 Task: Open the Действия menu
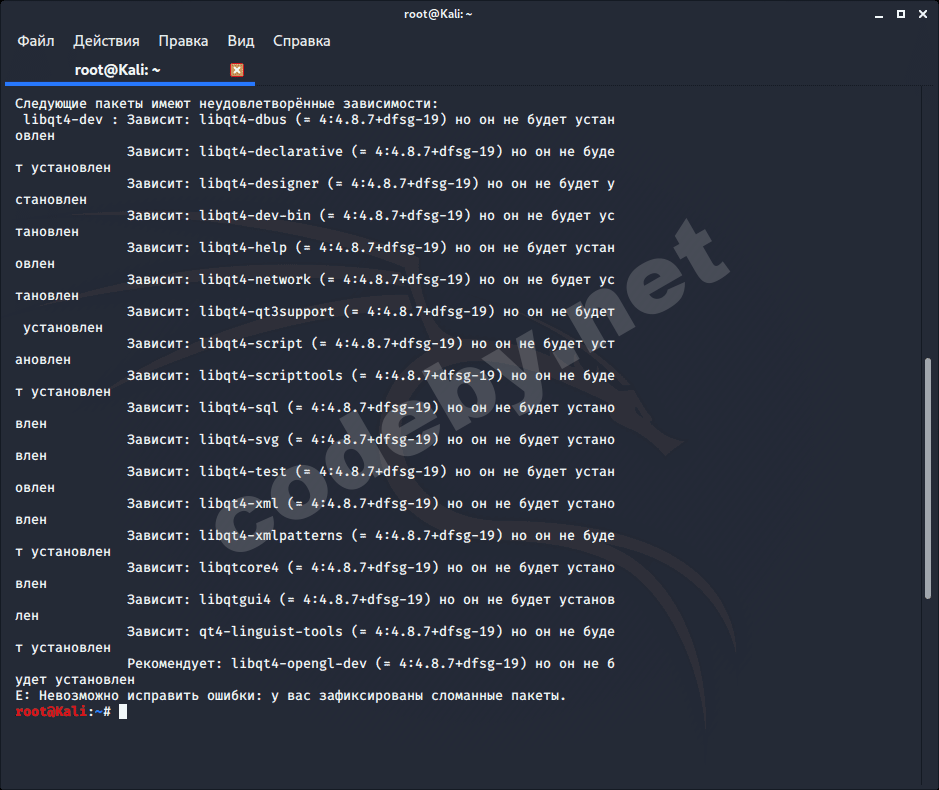coord(106,41)
